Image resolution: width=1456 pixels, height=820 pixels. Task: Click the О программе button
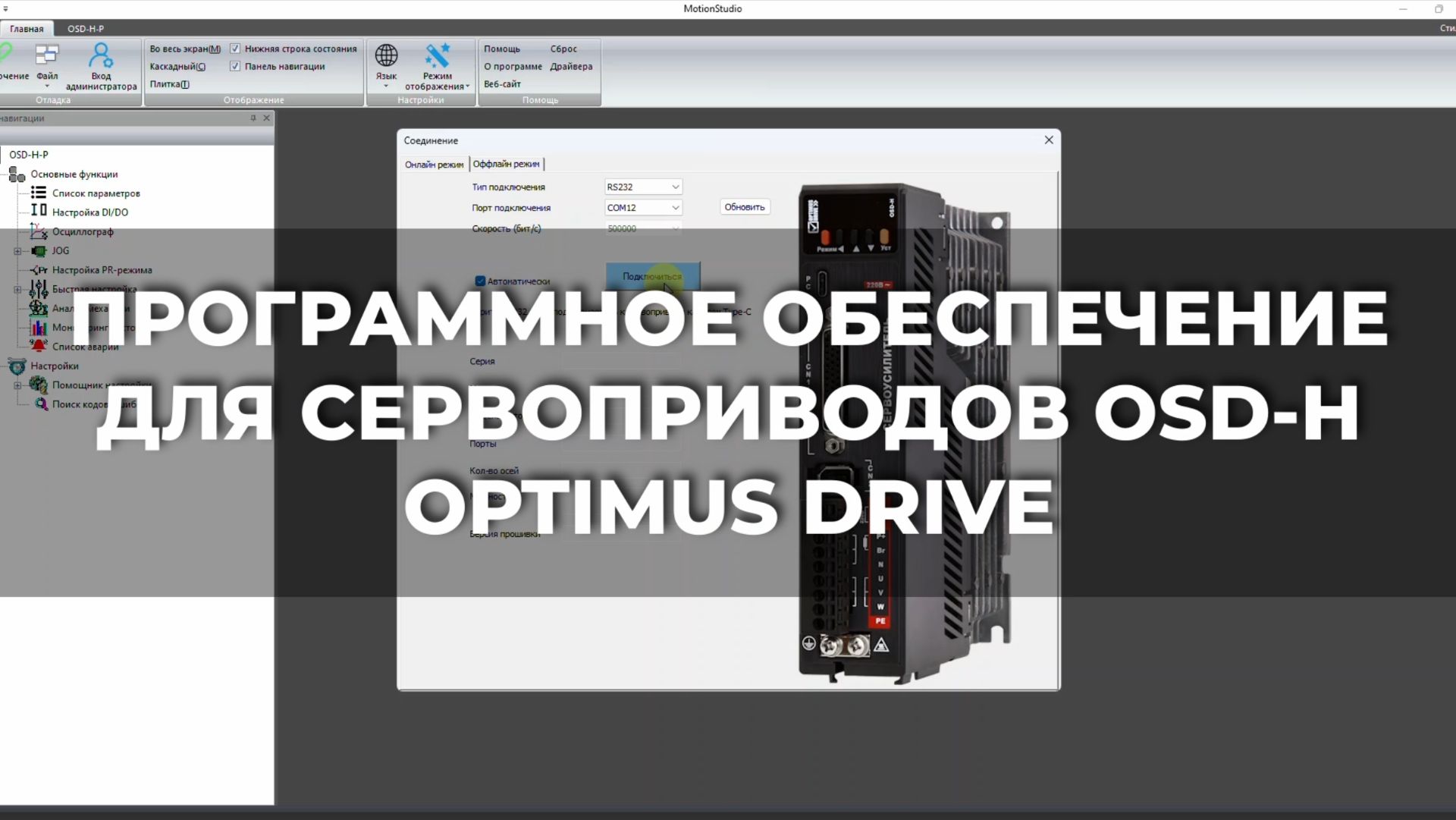513,66
